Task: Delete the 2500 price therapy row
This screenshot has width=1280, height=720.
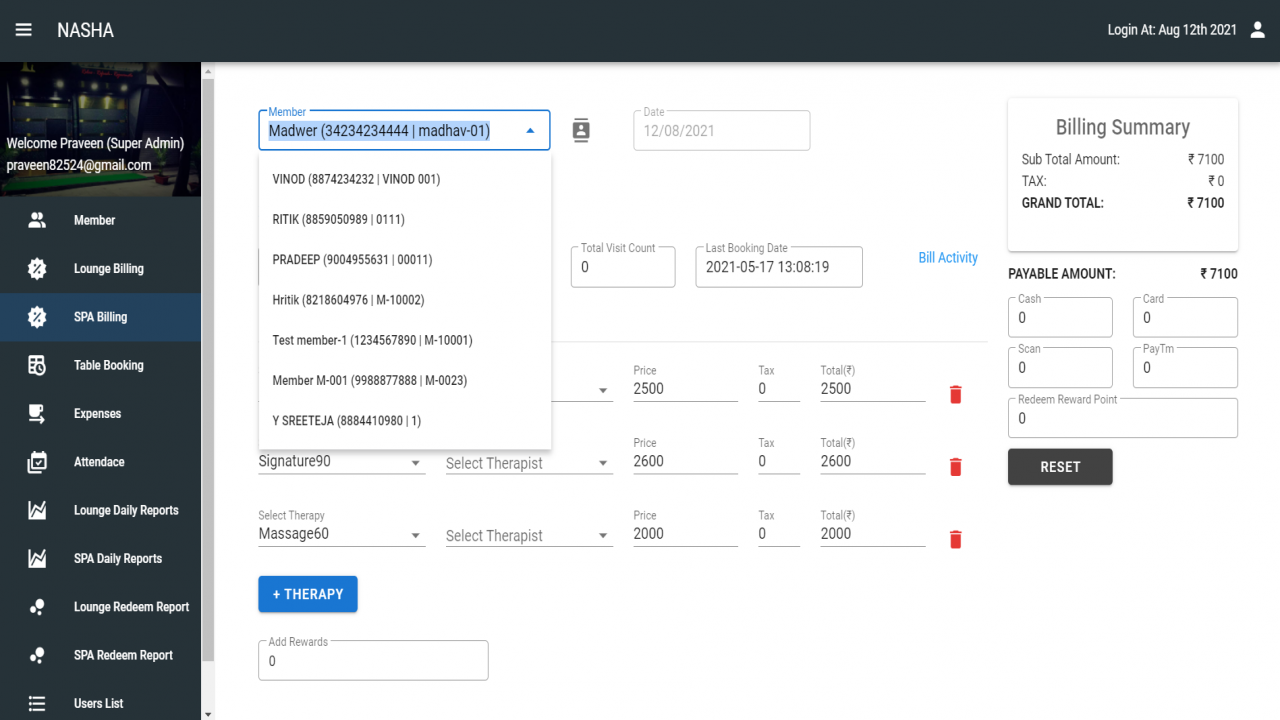Action: tap(955, 394)
